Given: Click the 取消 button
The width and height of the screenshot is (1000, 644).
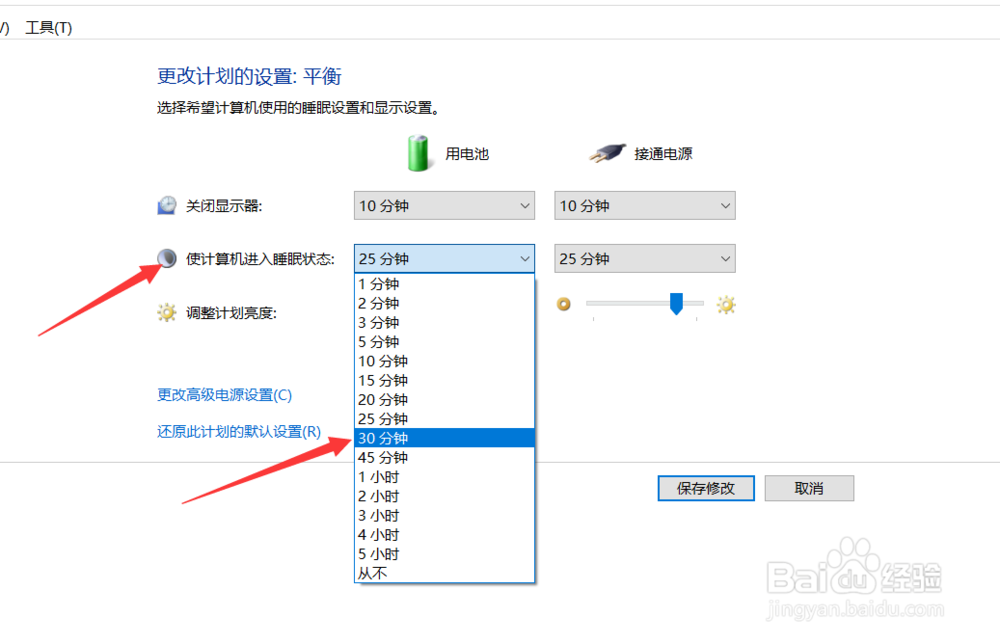Looking at the screenshot, I should pos(808,488).
